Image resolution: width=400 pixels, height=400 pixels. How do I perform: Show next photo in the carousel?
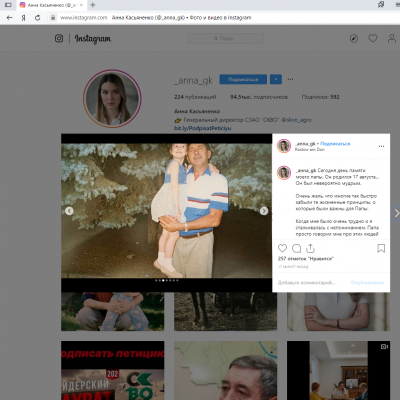click(x=264, y=211)
